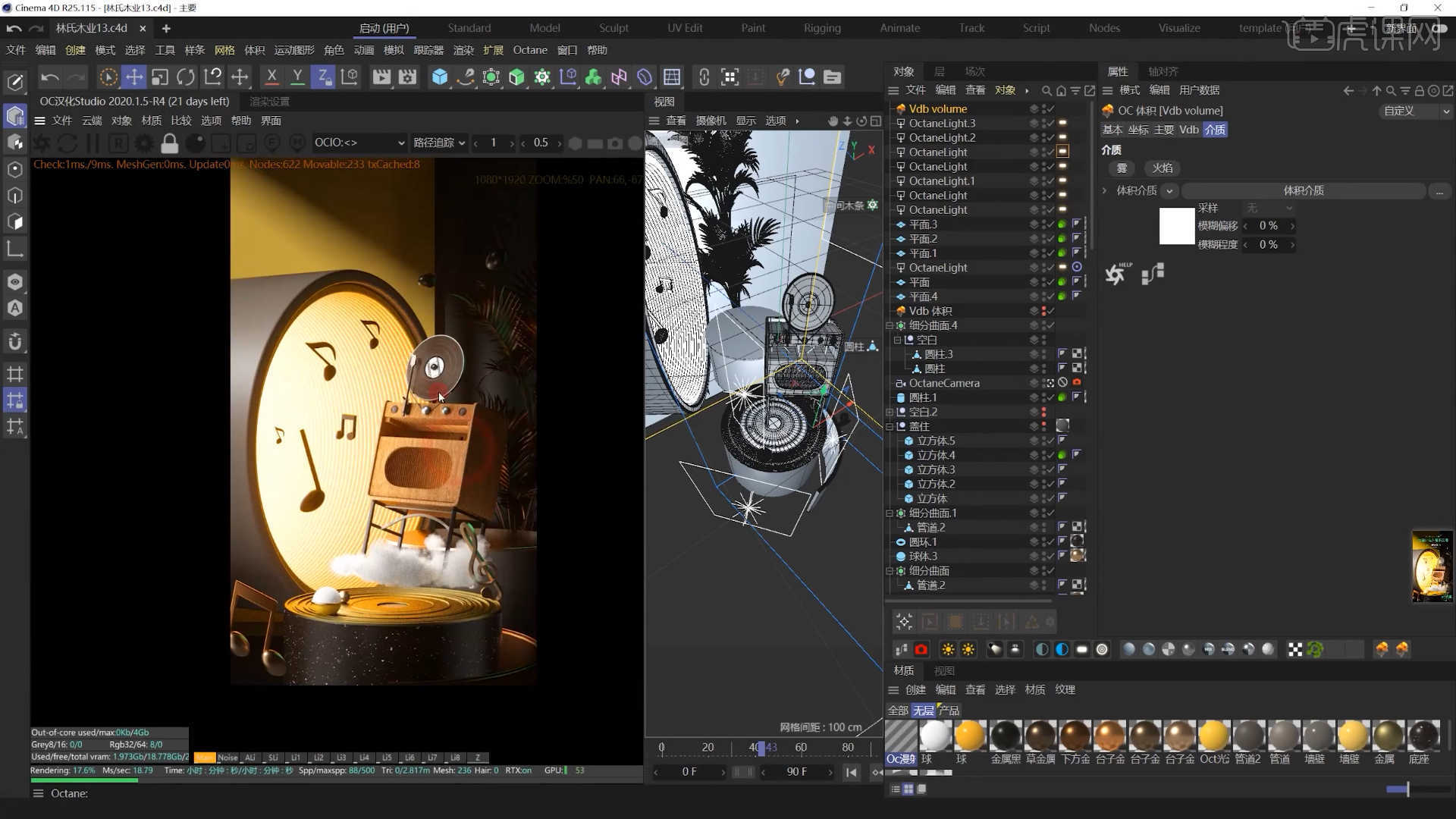Expand 体积介质 disclosure arrow
Screen dimensions: 1456x819
pyautogui.click(x=1105, y=190)
